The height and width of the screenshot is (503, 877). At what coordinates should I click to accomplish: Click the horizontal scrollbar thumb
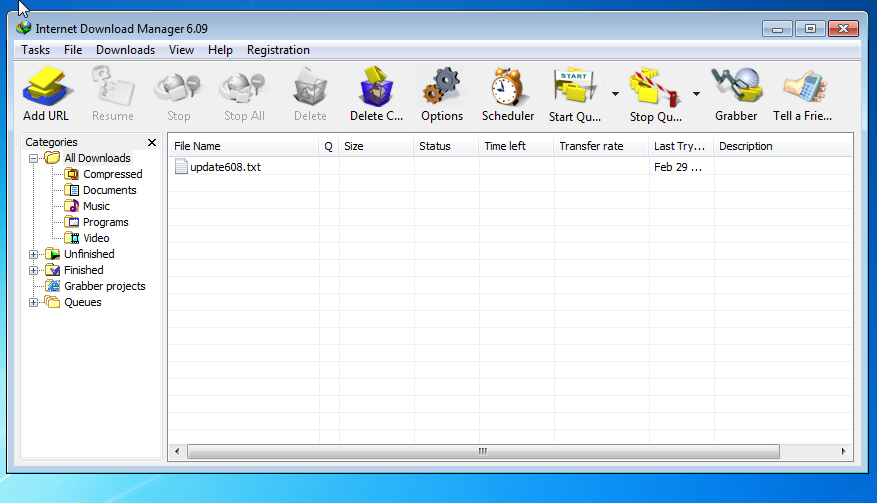(483, 451)
